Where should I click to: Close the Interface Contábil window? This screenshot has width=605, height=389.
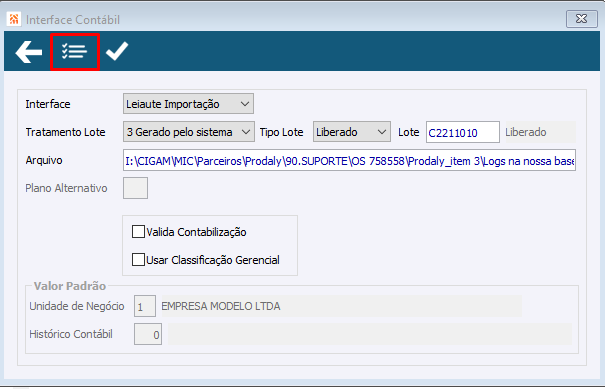click(x=581, y=19)
